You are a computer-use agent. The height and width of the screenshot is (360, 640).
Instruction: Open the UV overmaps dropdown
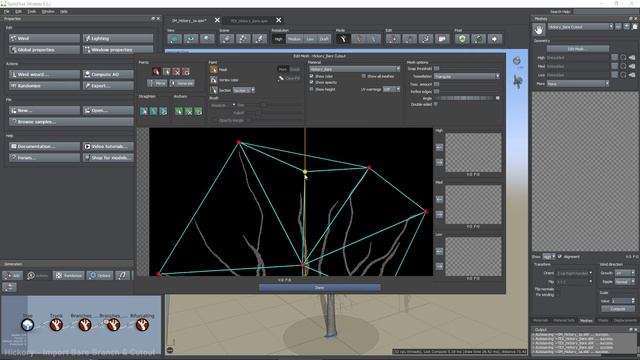[391, 89]
